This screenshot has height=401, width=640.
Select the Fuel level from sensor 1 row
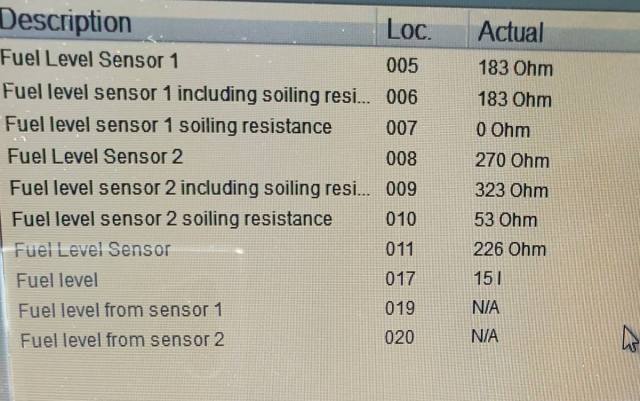120,310
